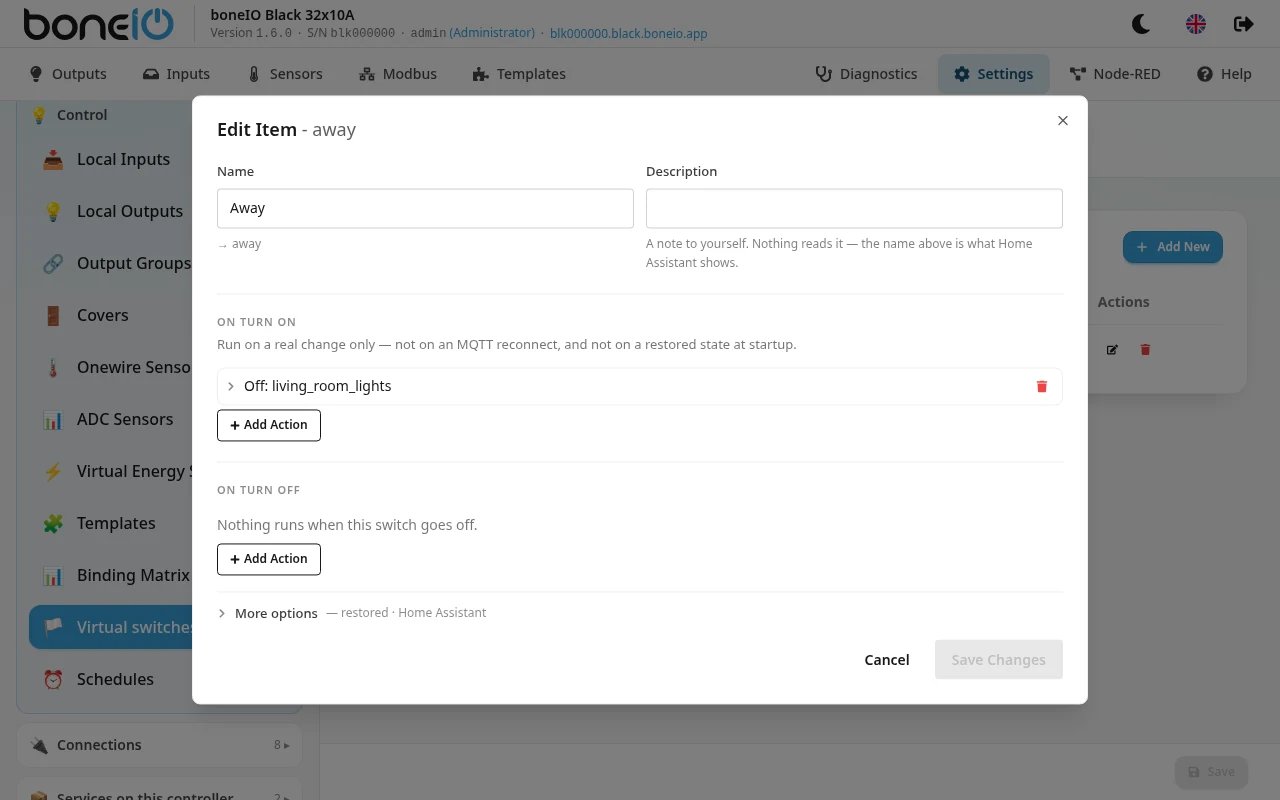The image size is (1280, 800).
Task: Add Action under On Turn On
Action: click(269, 425)
